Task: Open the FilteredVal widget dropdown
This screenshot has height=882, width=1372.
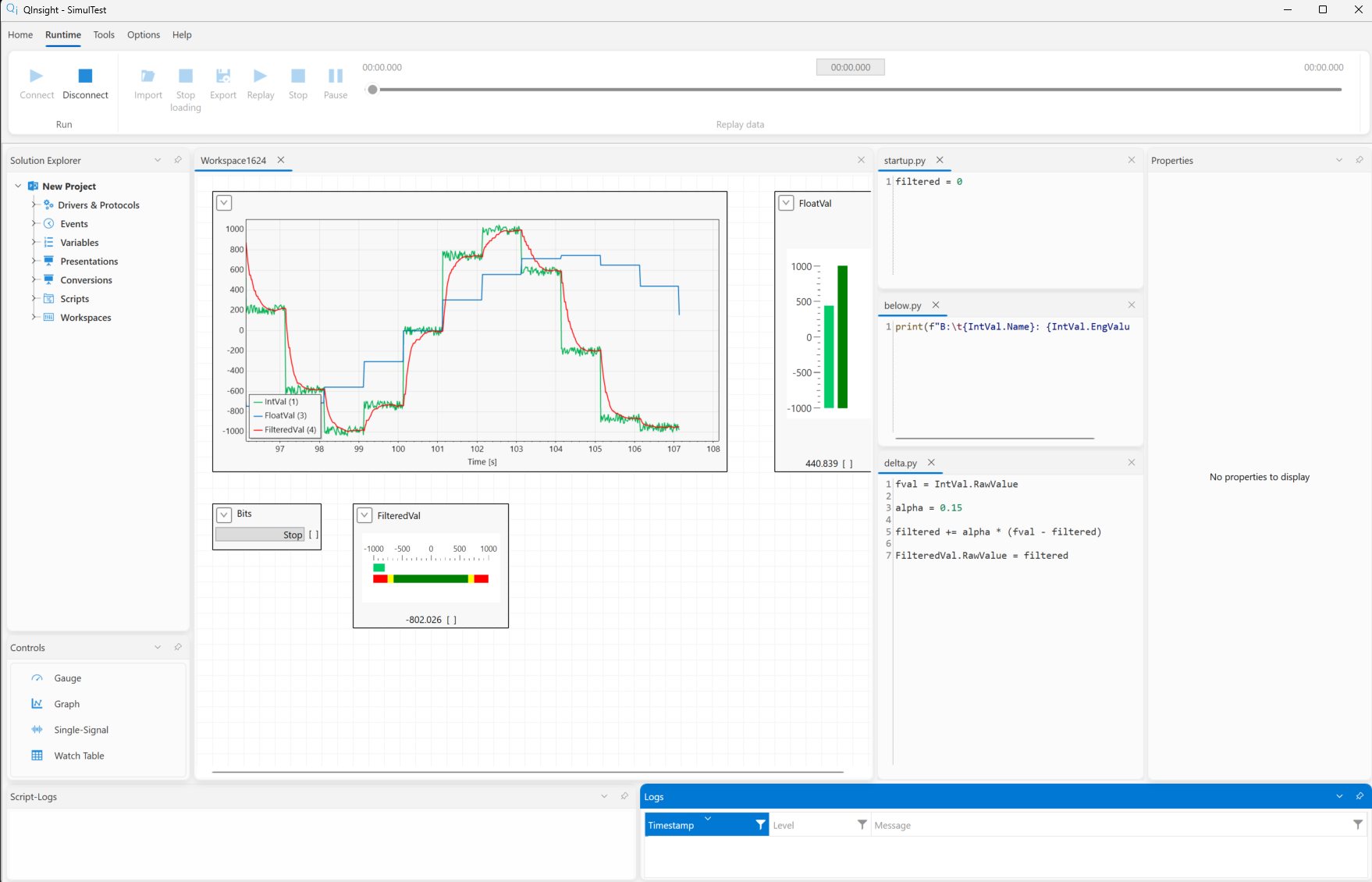Action: (x=364, y=515)
